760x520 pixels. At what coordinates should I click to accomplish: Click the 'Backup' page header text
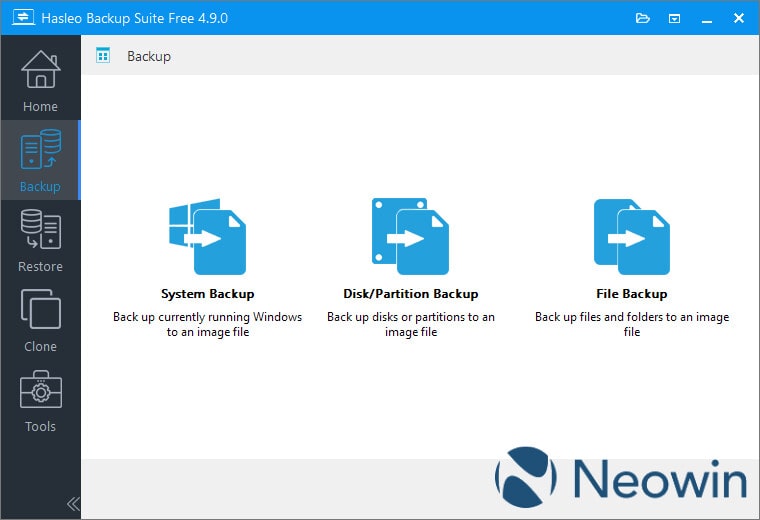tap(149, 57)
